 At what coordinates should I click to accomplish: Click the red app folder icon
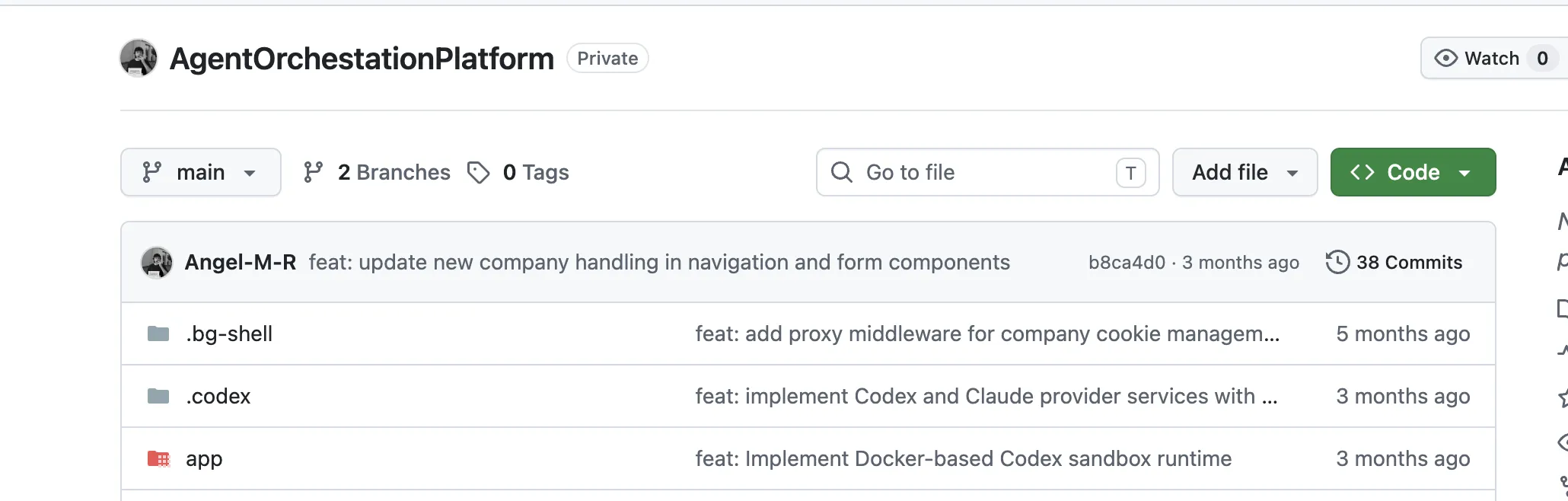(158, 458)
